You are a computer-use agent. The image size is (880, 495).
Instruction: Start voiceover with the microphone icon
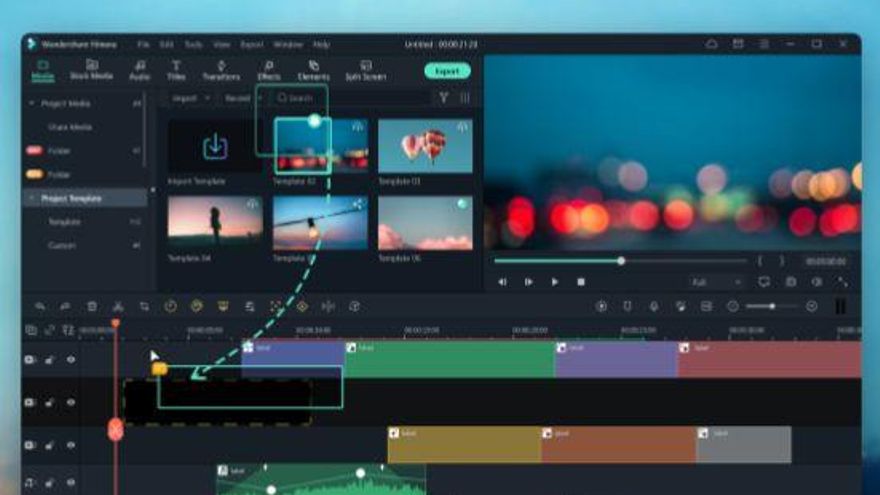point(654,306)
